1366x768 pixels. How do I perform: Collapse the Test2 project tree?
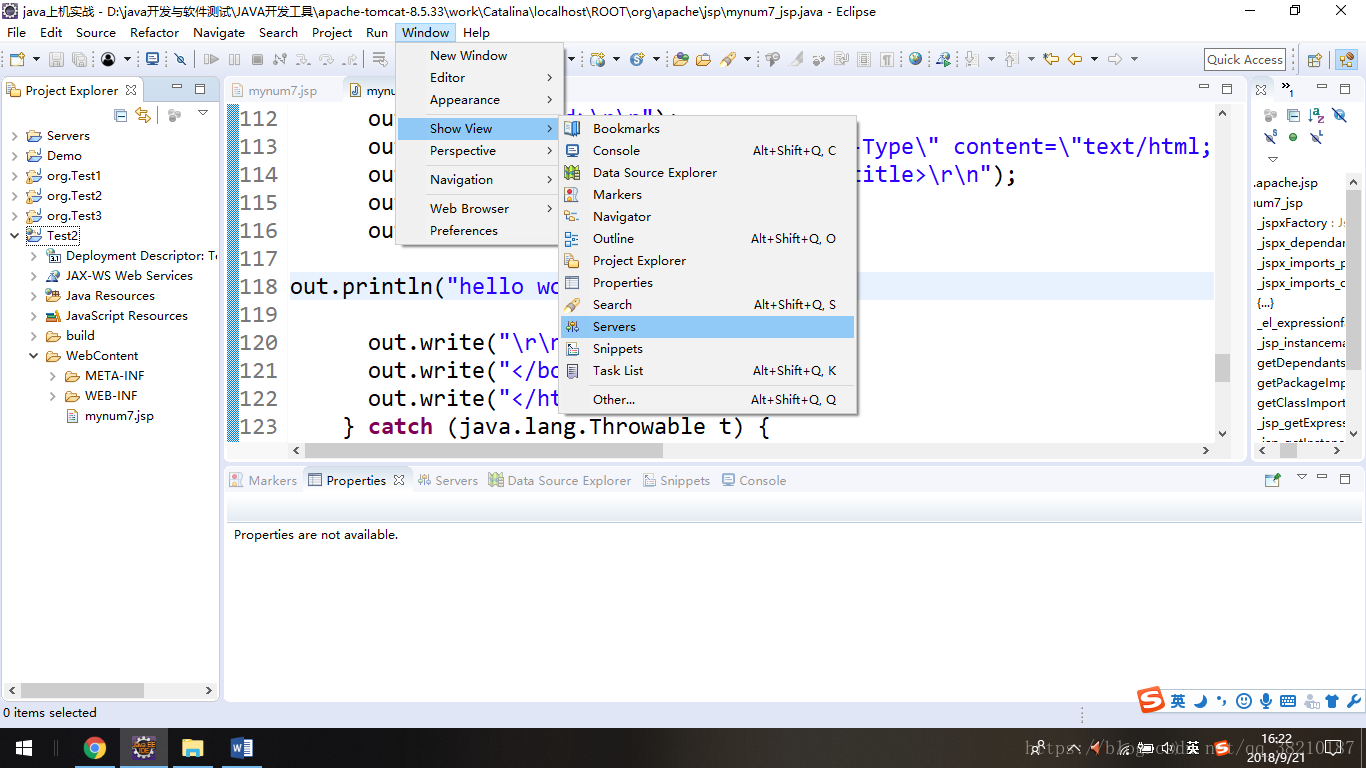click(14, 235)
